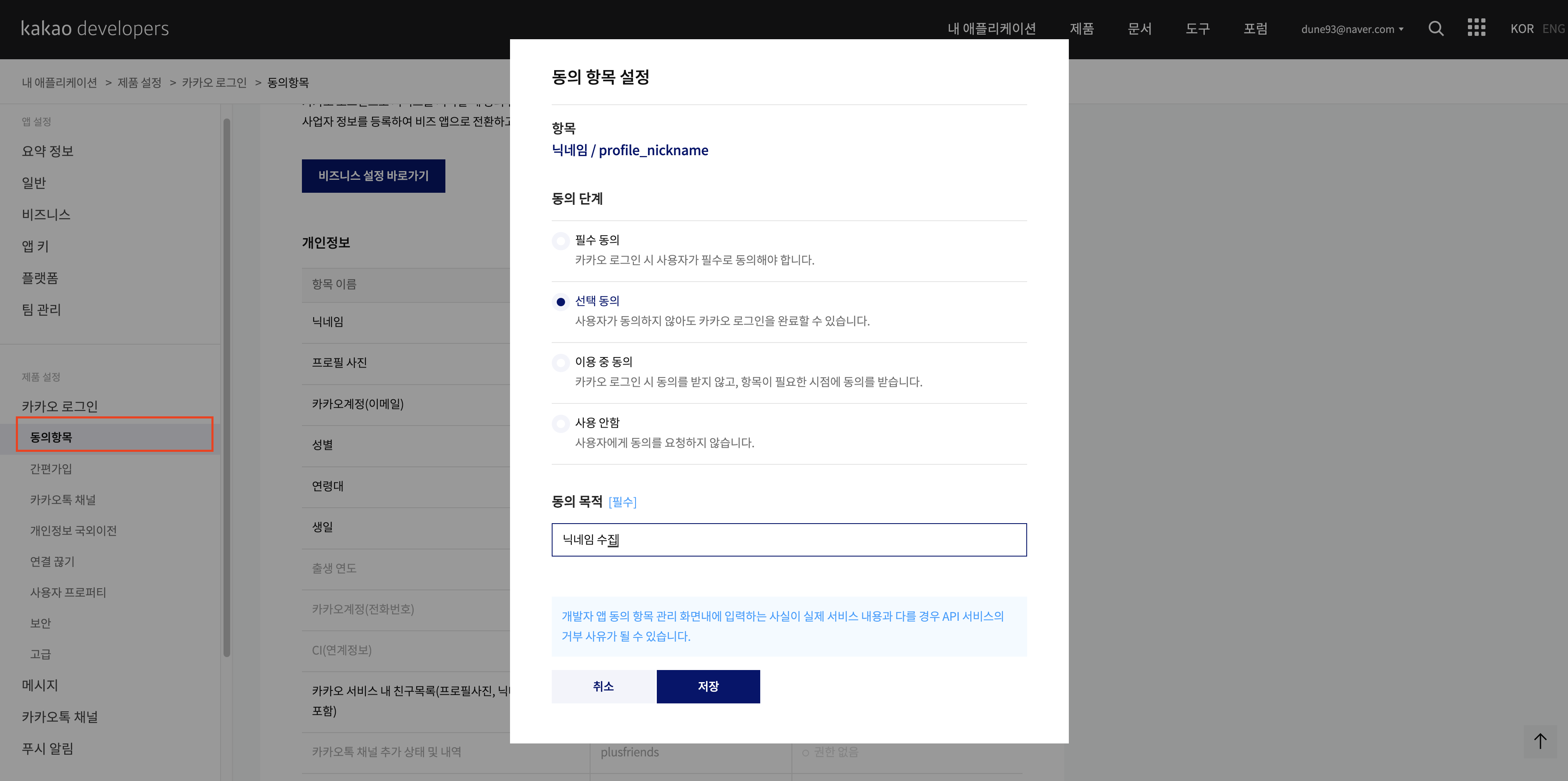Click the 생일 row
The image size is (1568, 781).
click(x=405, y=527)
